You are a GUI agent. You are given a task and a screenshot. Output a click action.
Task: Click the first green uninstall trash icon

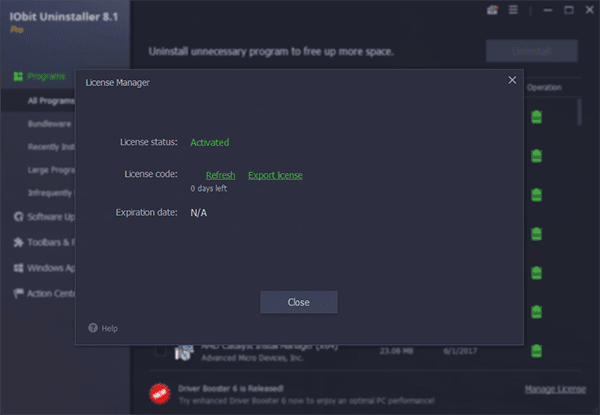536,117
